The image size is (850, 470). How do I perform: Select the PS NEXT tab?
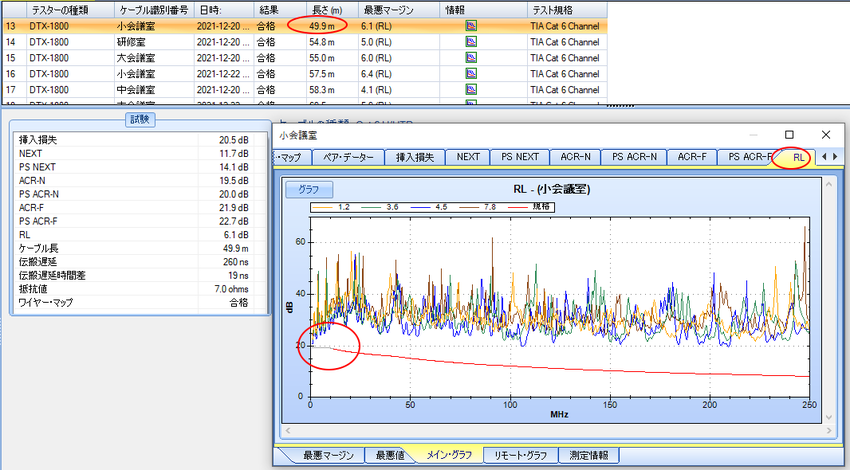(x=520, y=157)
